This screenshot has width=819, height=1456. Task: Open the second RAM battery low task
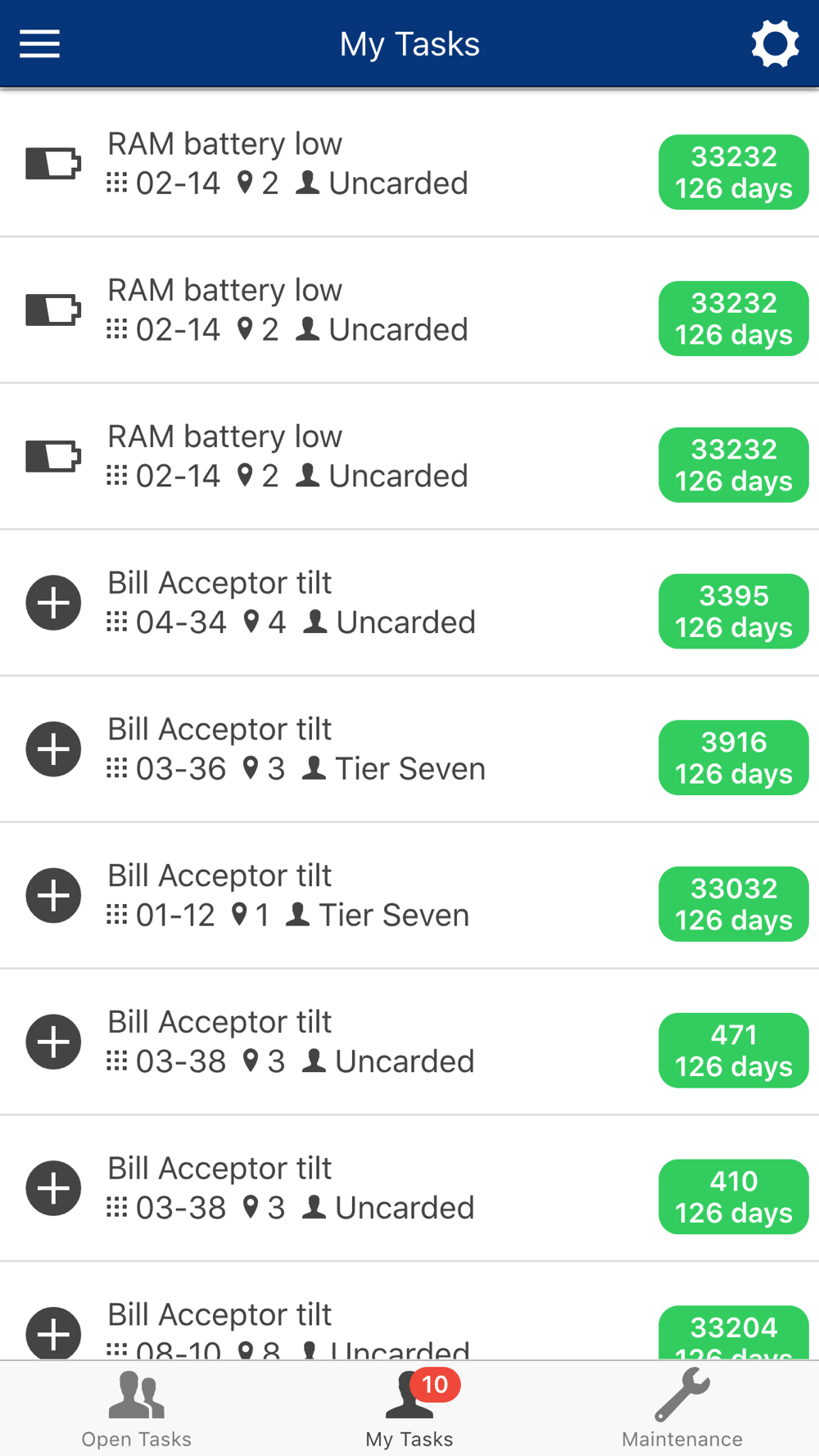click(x=409, y=310)
